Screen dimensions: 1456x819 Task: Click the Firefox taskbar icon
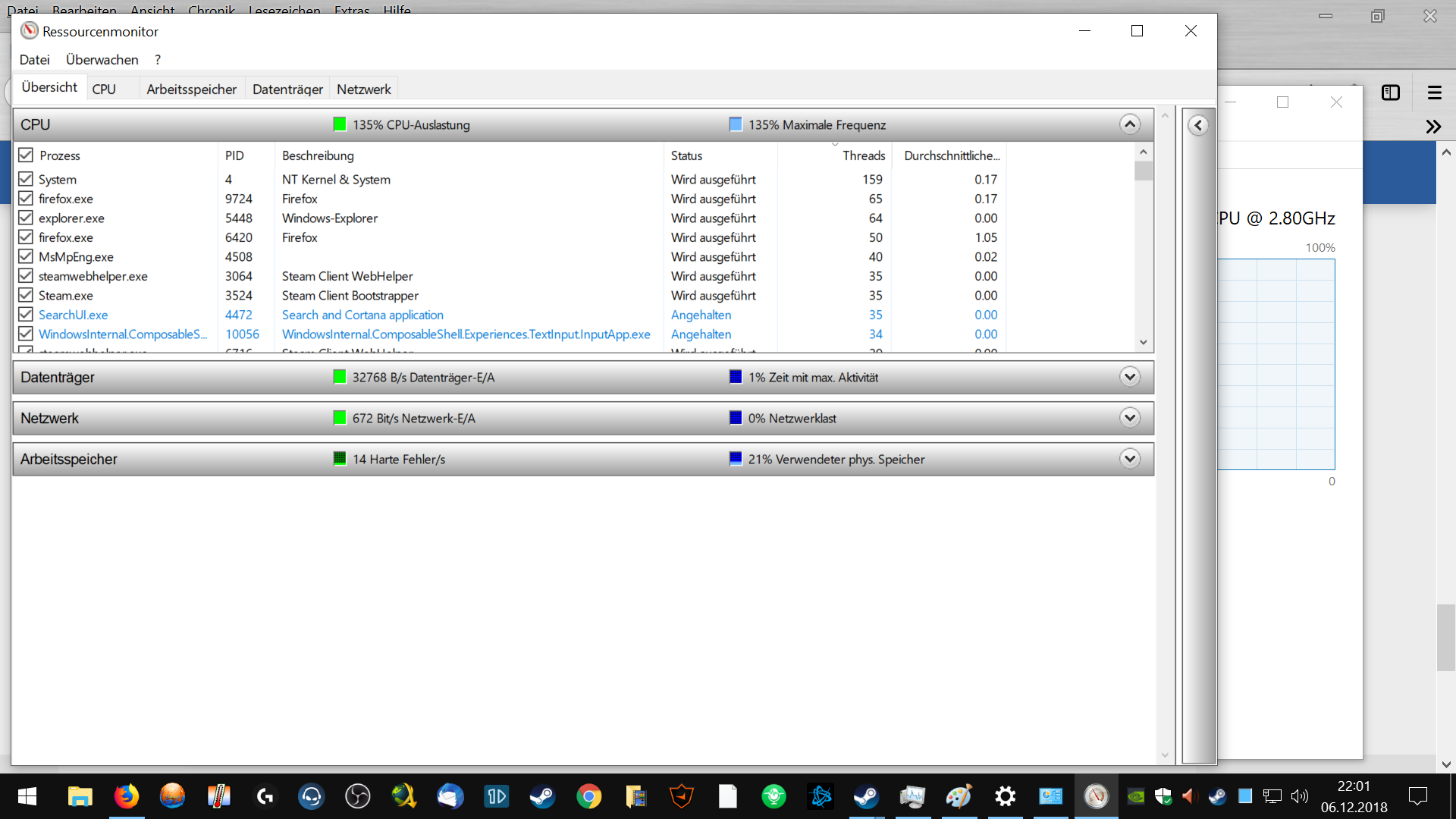click(127, 796)
